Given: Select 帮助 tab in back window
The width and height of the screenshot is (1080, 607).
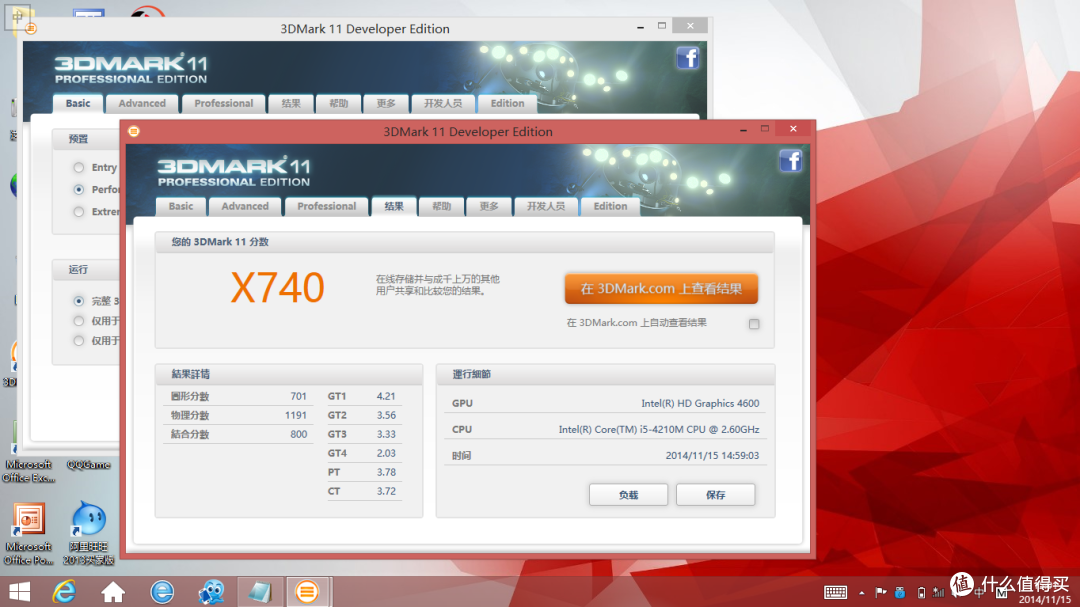Looking at the screenshot, I should click(338, 103).
